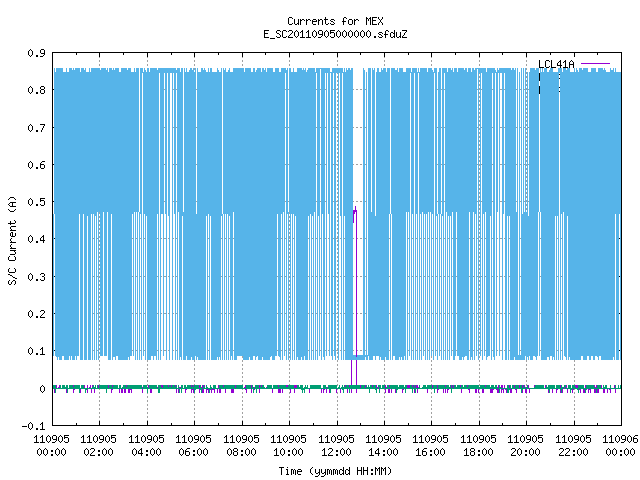
Task: Click the x-axis label '110905 12:00'
Action: [336, 446]
